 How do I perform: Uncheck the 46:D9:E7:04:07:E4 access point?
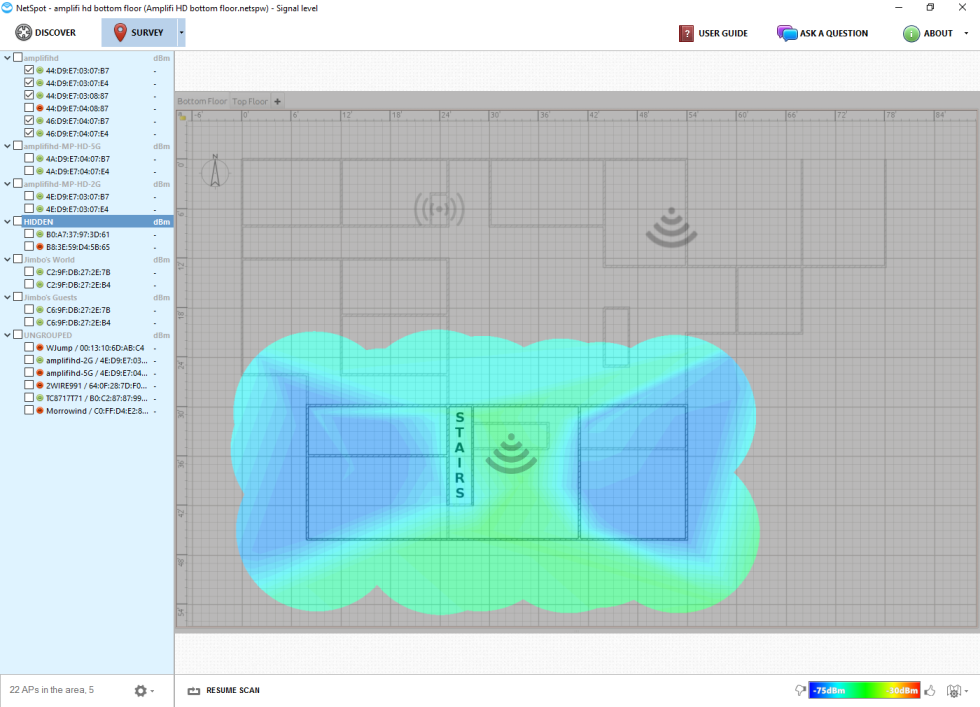pyautogui.click(x=29, y=133)
